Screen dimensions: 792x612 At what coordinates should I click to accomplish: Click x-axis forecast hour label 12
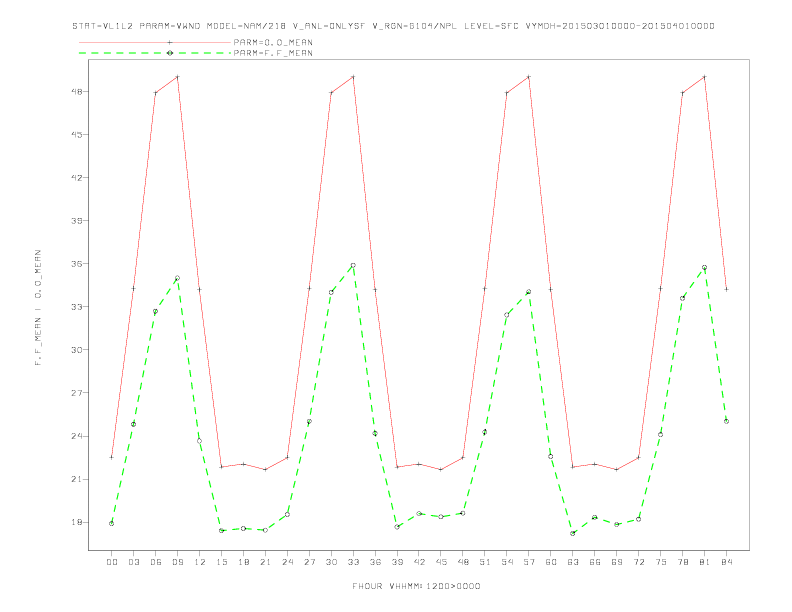200,562
